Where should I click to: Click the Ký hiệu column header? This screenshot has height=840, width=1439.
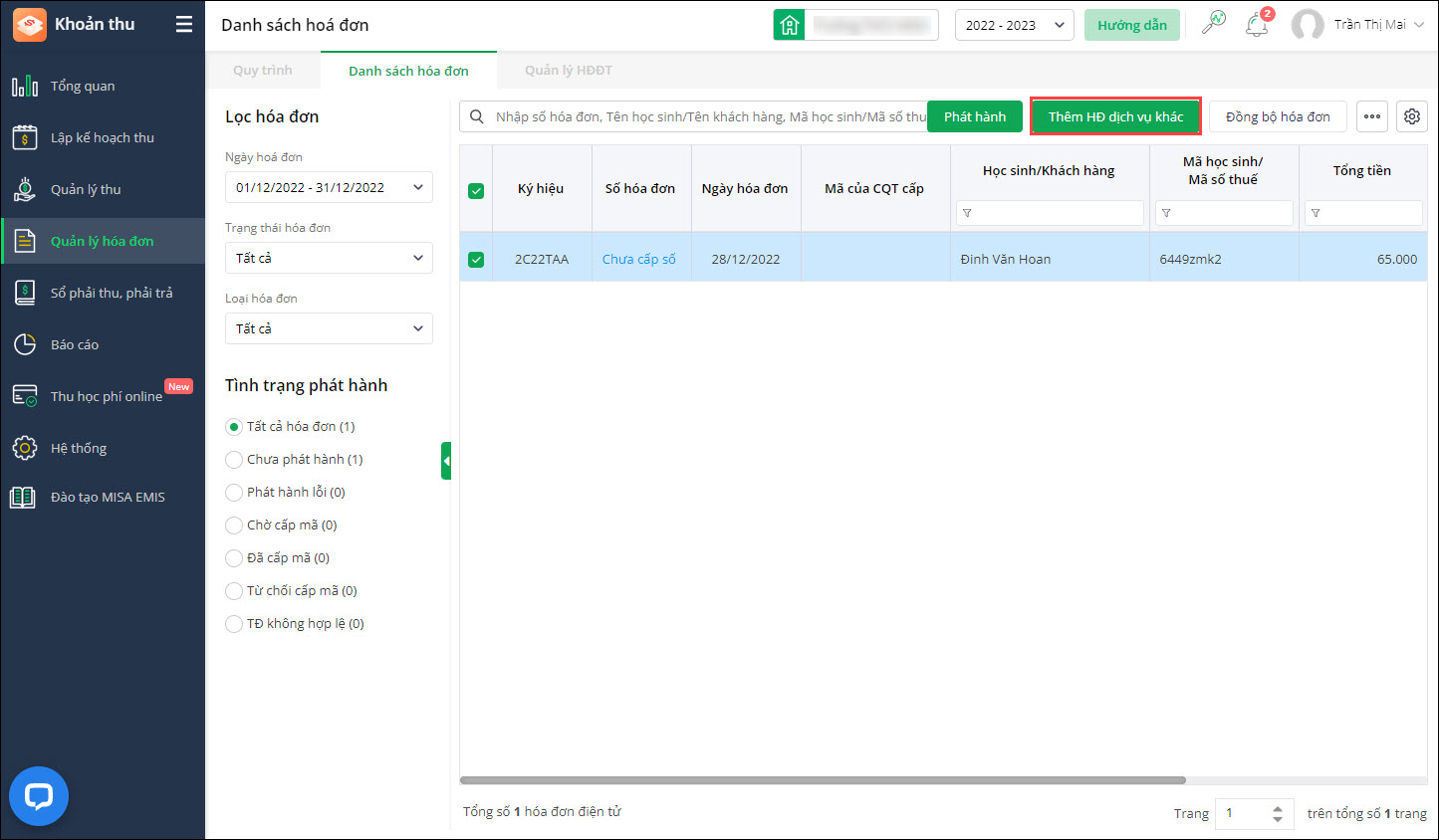click(541, 189)
